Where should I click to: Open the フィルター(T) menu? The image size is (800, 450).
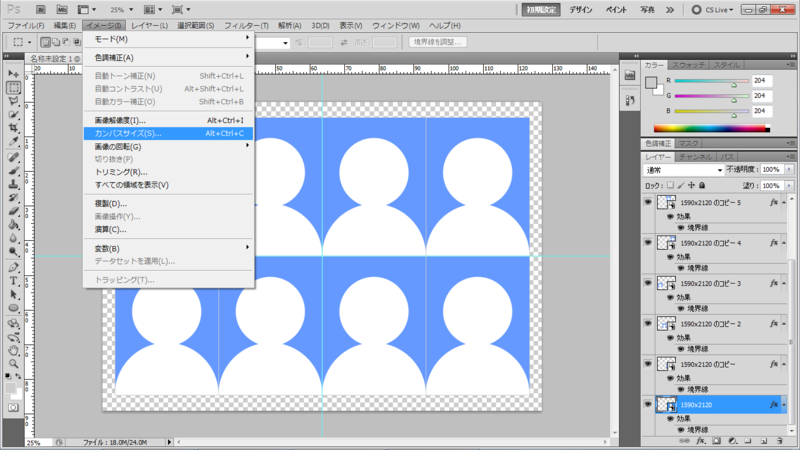point(246,25)
